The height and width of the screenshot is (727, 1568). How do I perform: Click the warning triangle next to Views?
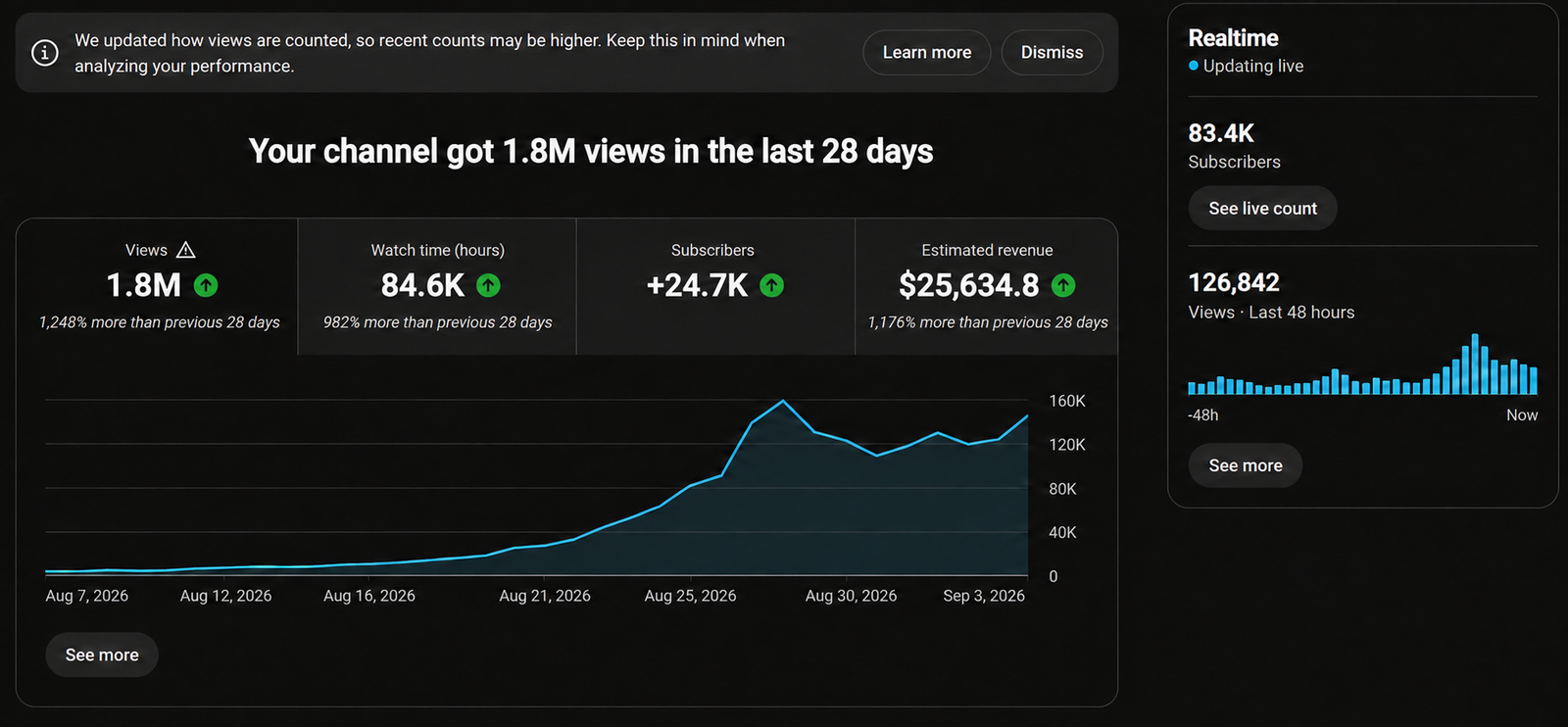click(x=185, y=250)
